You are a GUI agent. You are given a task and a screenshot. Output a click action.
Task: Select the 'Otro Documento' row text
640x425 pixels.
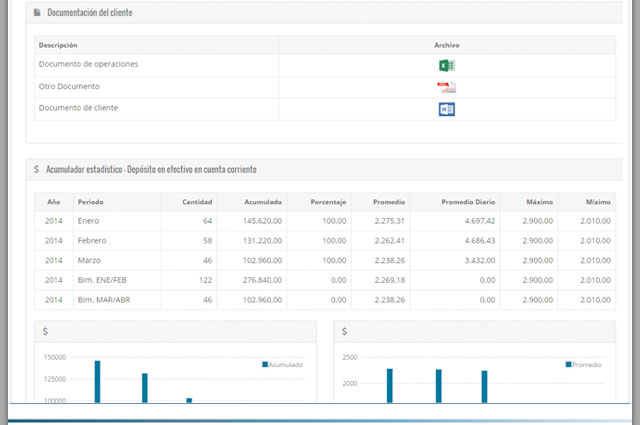click(x=69, y=87)
